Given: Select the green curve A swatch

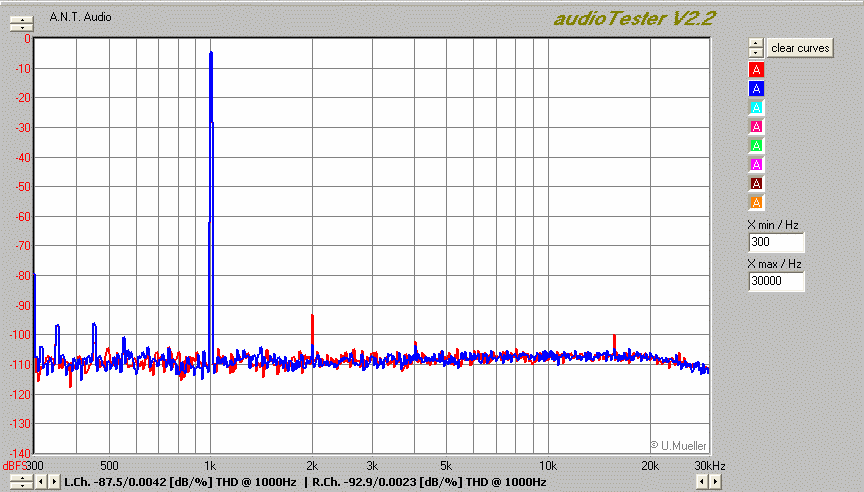Looking at the screenshot, I should tap(756, 145).
